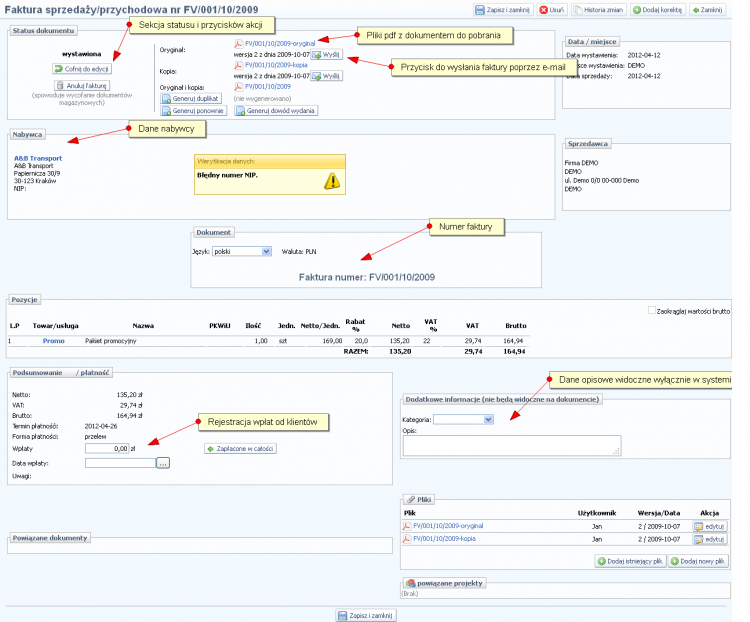Image resolution: width=750 pixels, height=622 pixels.
Task: Click the top-right 'Zamknij' button
Action: tap(708, 9)
